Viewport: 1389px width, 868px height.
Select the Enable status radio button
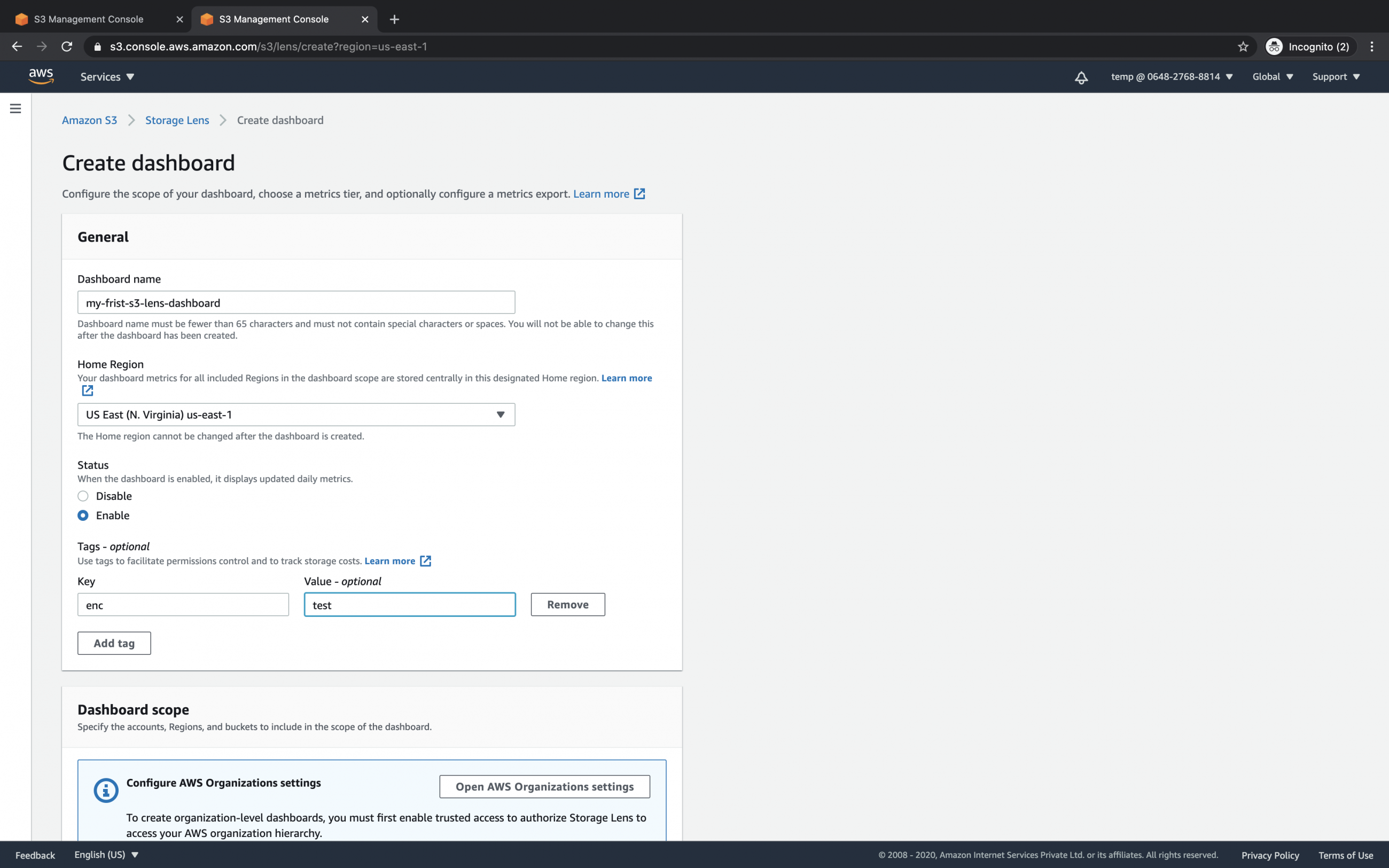click(x=83, y=515)
